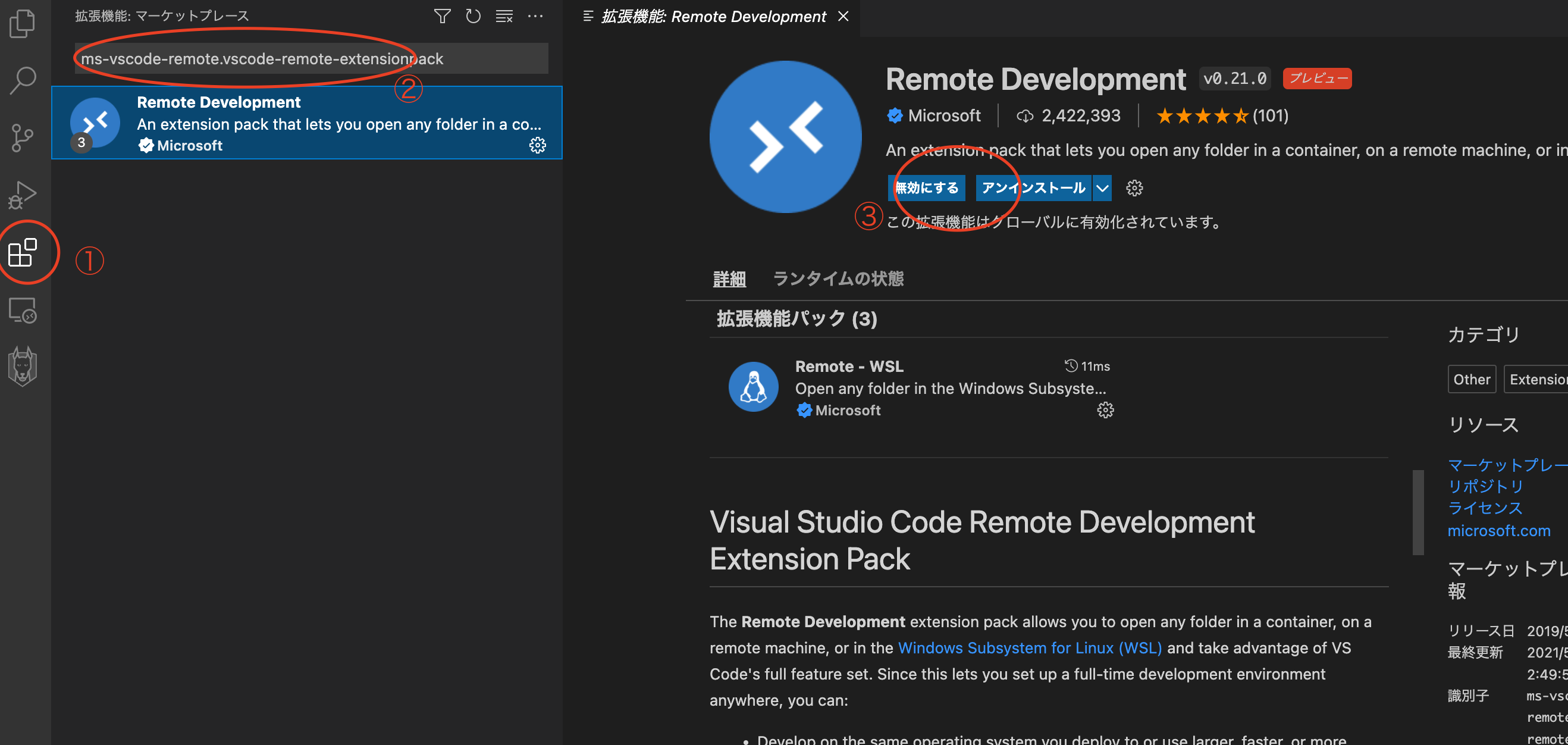Expand the Uninstall dropdown arrow
The height and width of the screenshot is (745, 1568).
[x=1102, y=188]
